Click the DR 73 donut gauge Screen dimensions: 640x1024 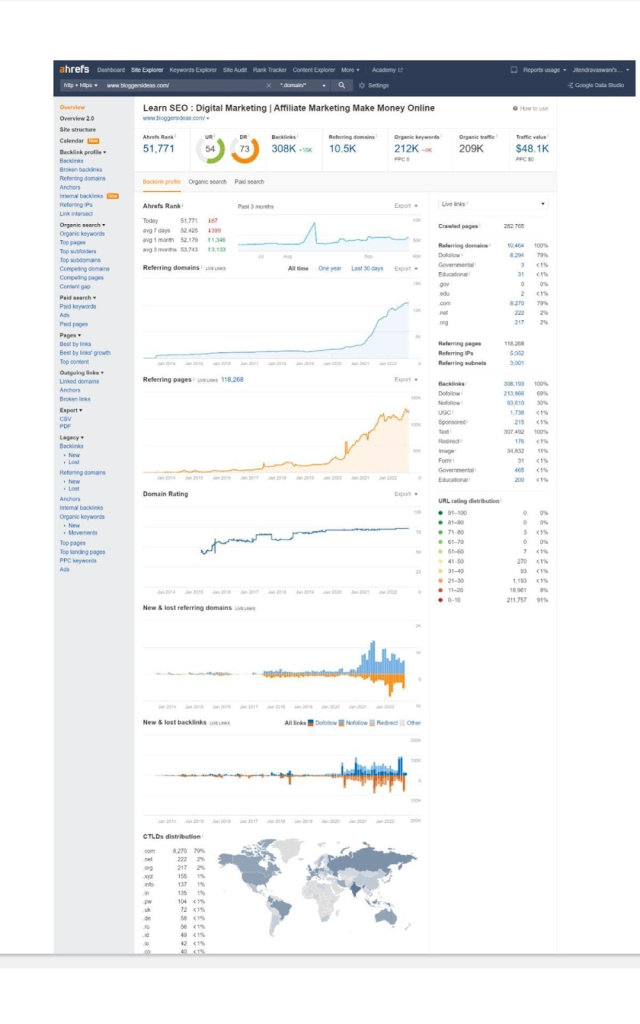click(244, 149)
